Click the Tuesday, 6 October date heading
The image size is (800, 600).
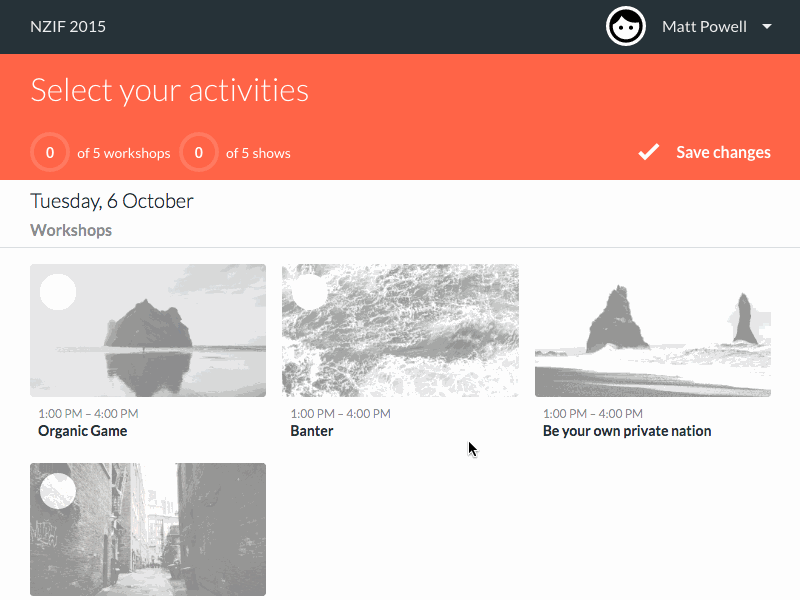[112, 201]
